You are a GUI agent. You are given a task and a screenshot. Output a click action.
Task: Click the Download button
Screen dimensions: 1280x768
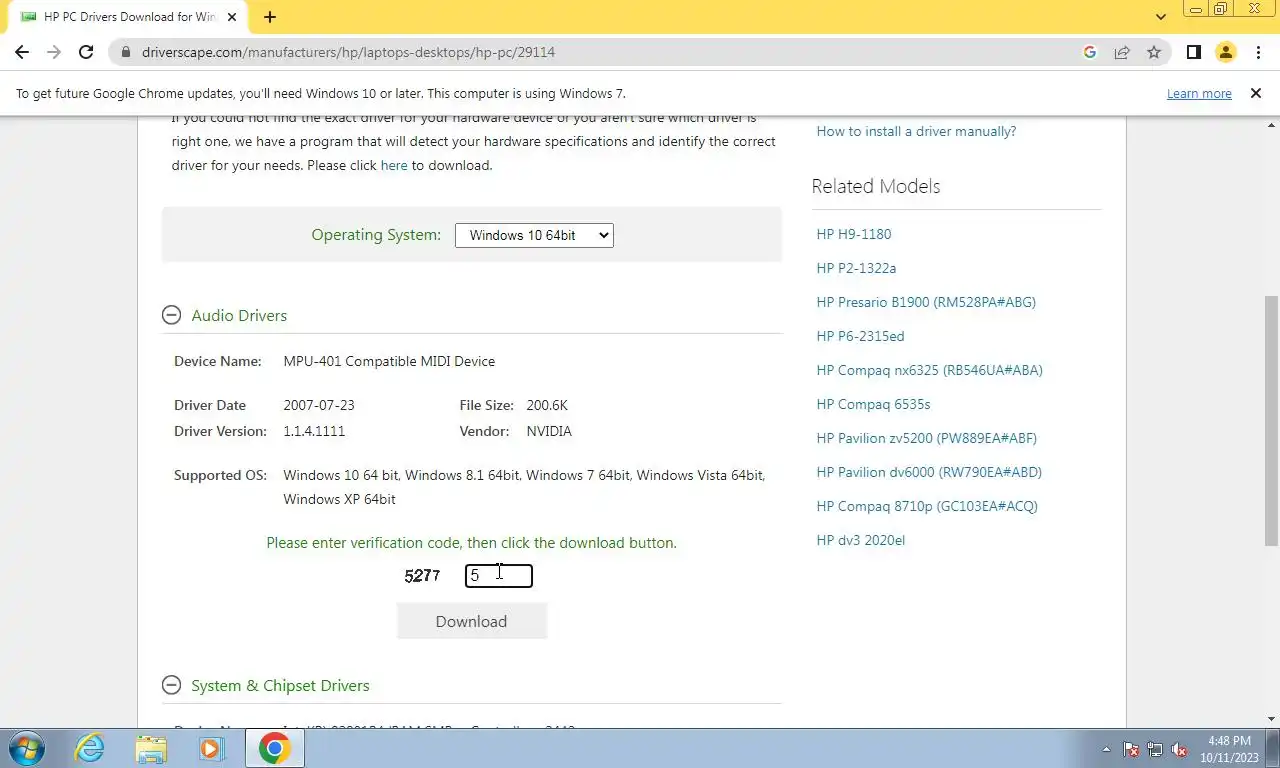coord(472,621)
